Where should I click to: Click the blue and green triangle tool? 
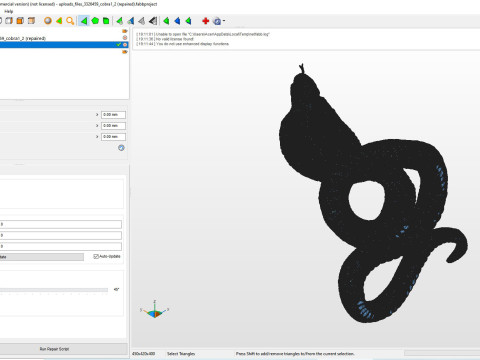(131, 21)
